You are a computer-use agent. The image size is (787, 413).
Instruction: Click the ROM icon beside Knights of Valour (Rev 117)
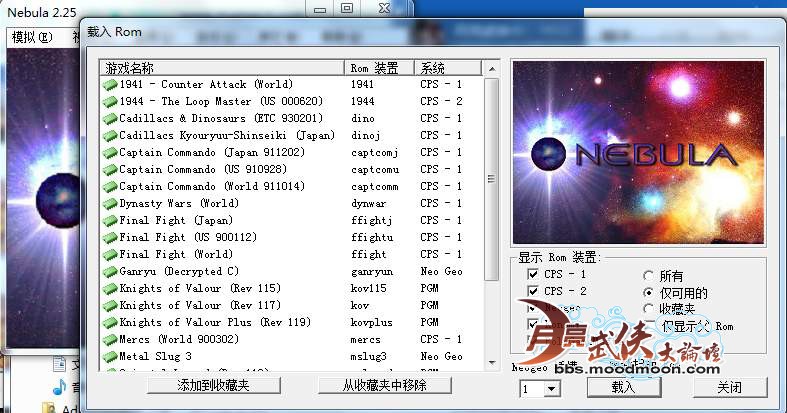click(110, 306)
